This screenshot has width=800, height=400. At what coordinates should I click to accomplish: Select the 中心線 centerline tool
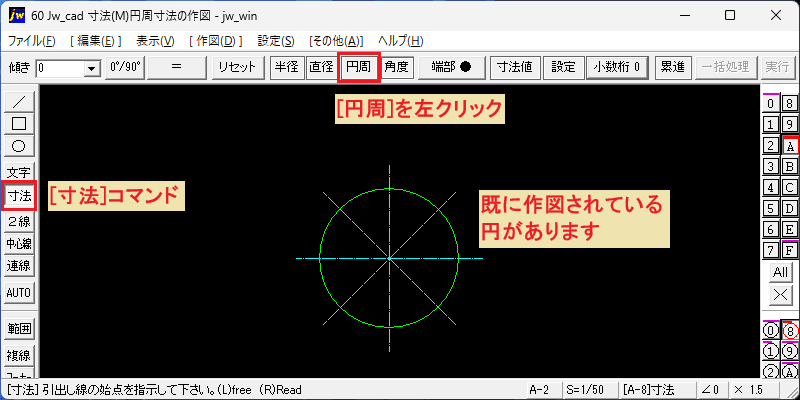tap(19, 244)
